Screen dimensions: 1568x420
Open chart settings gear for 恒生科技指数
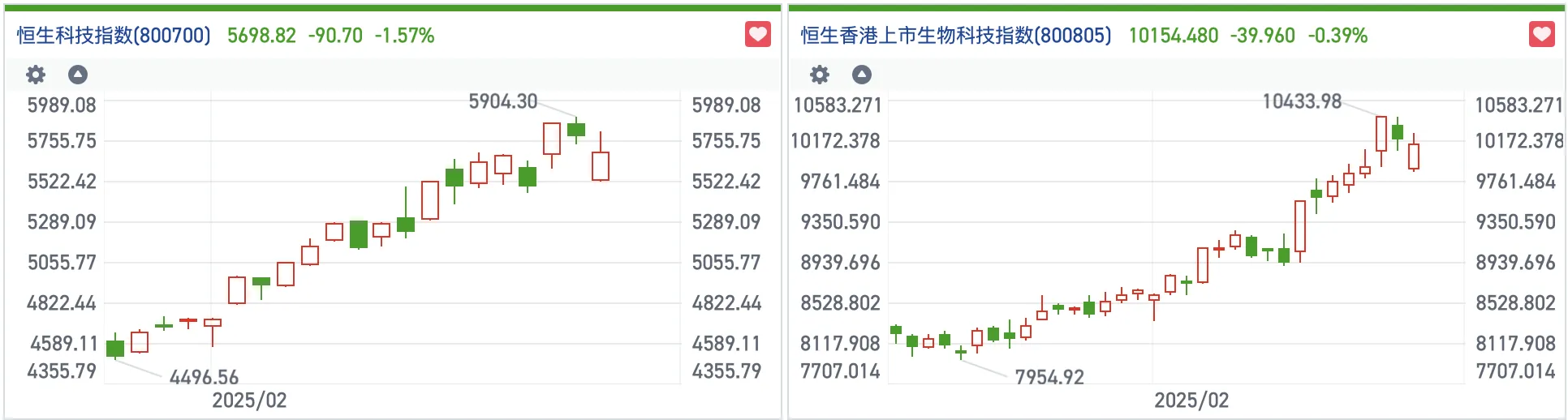point(36,75)
